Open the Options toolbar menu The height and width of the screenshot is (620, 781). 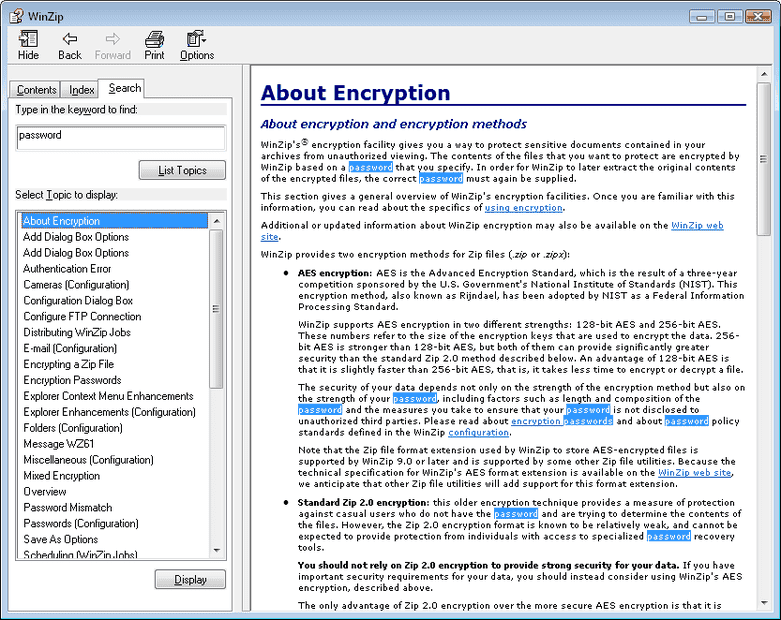tap(197, 45)
